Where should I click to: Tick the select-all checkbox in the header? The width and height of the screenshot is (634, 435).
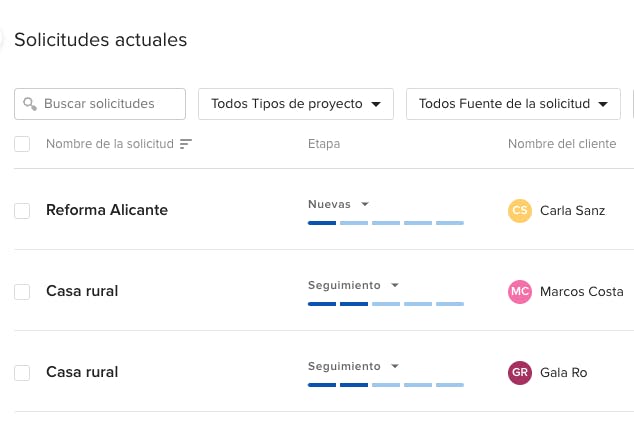point(22,144)
